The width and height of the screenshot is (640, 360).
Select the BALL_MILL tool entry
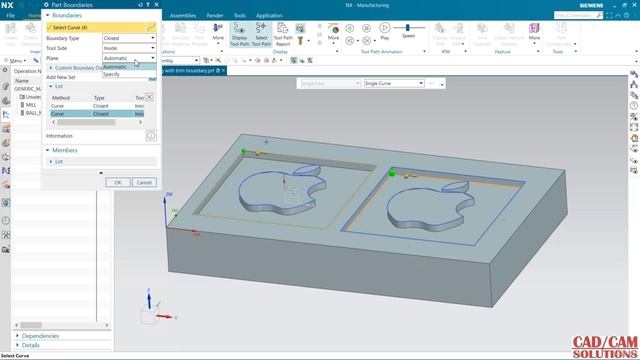coord(31,113)
